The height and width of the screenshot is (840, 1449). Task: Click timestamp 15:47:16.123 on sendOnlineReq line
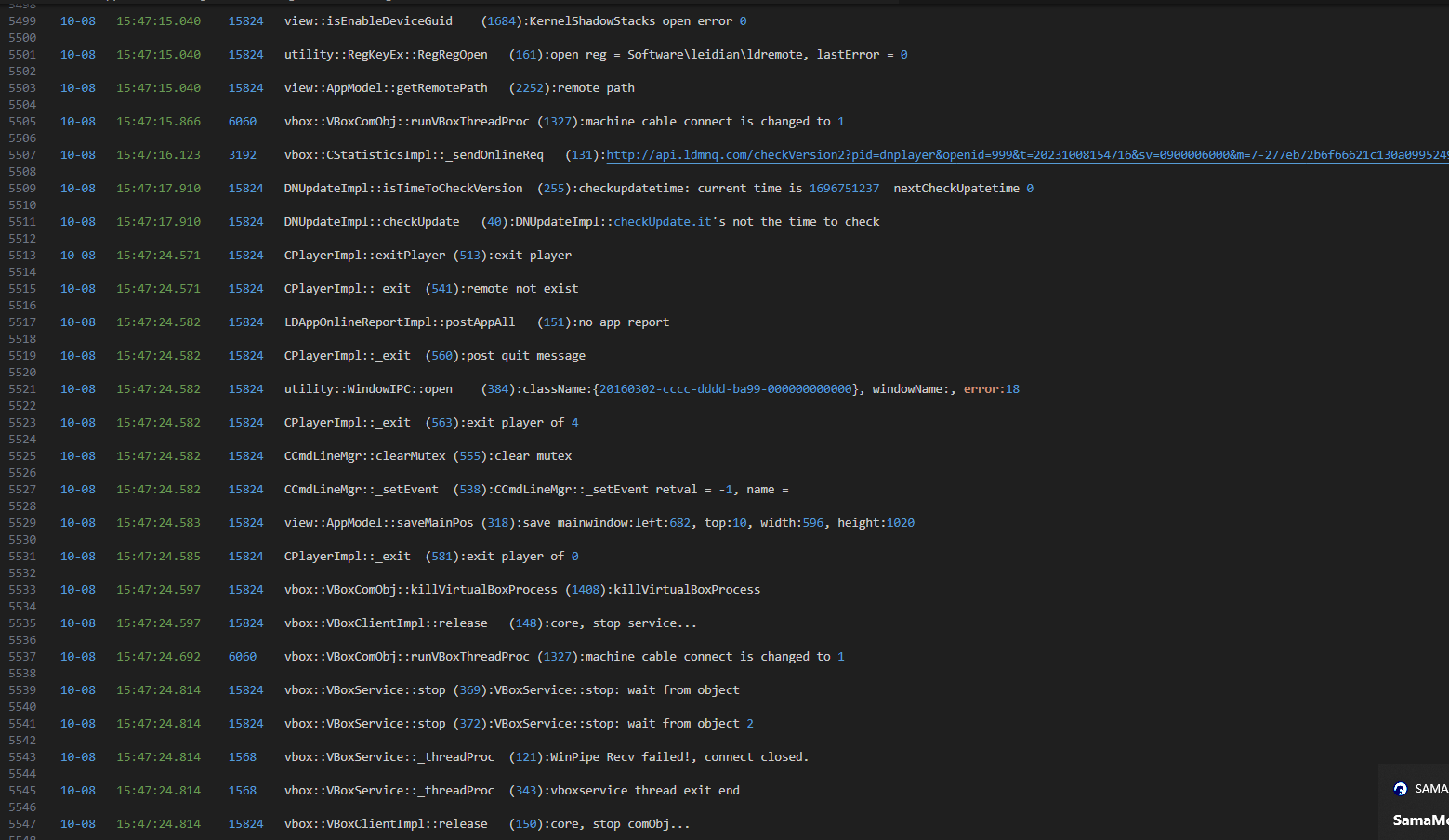[x=158, y=155]
